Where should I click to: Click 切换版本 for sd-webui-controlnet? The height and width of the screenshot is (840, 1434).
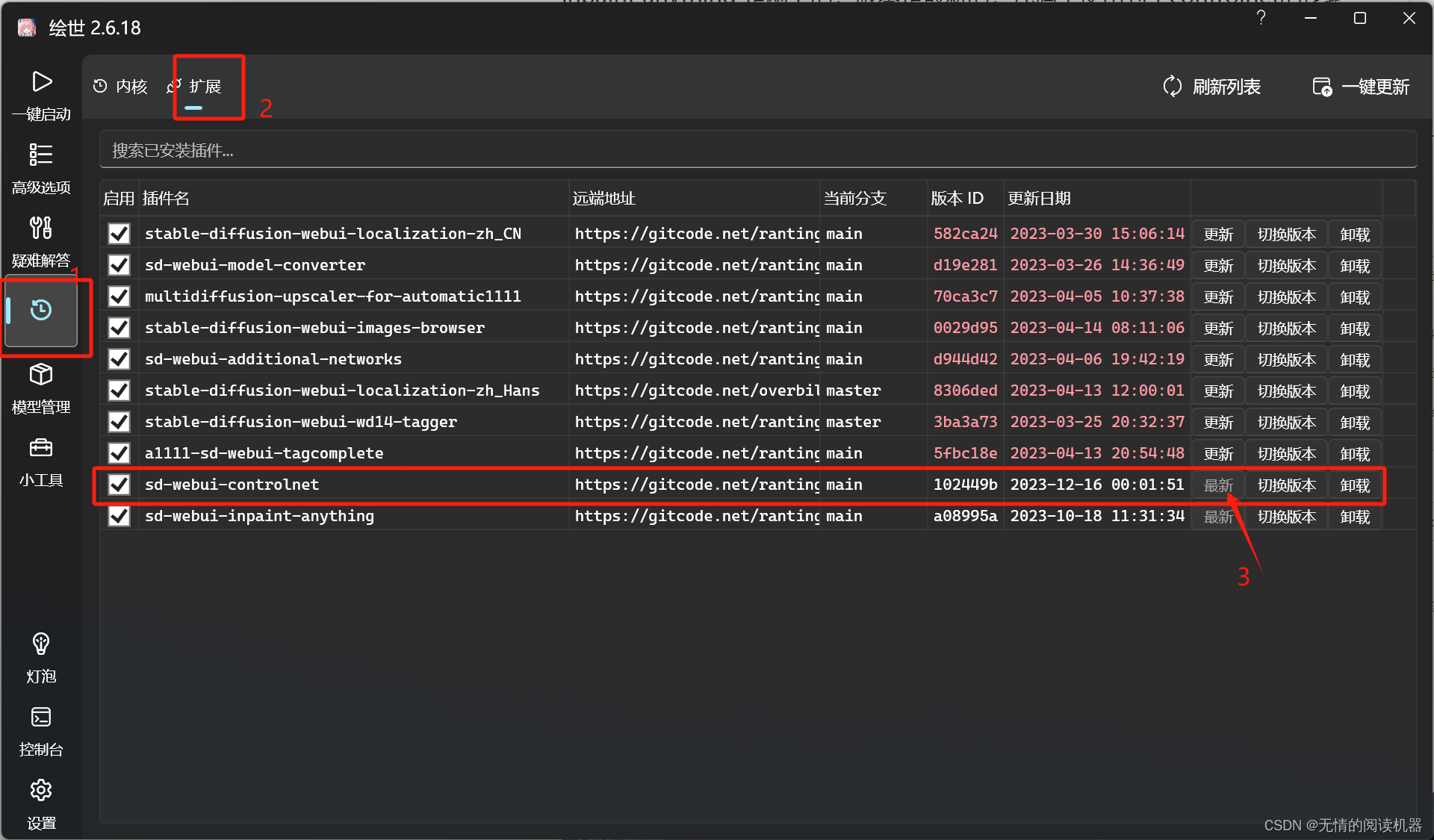(1286, 485)
